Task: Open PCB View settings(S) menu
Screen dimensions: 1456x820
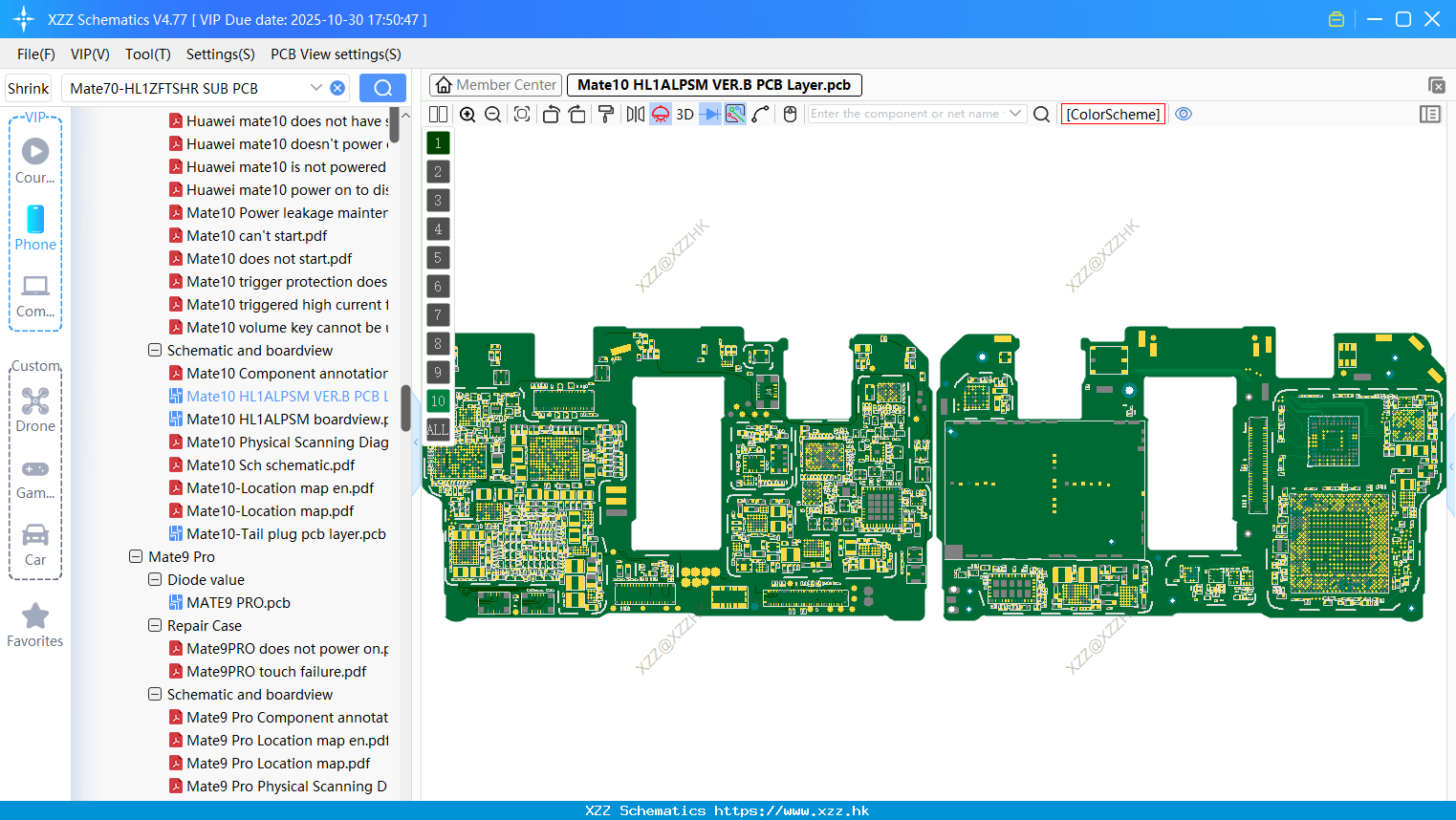Action: [336, 54]
